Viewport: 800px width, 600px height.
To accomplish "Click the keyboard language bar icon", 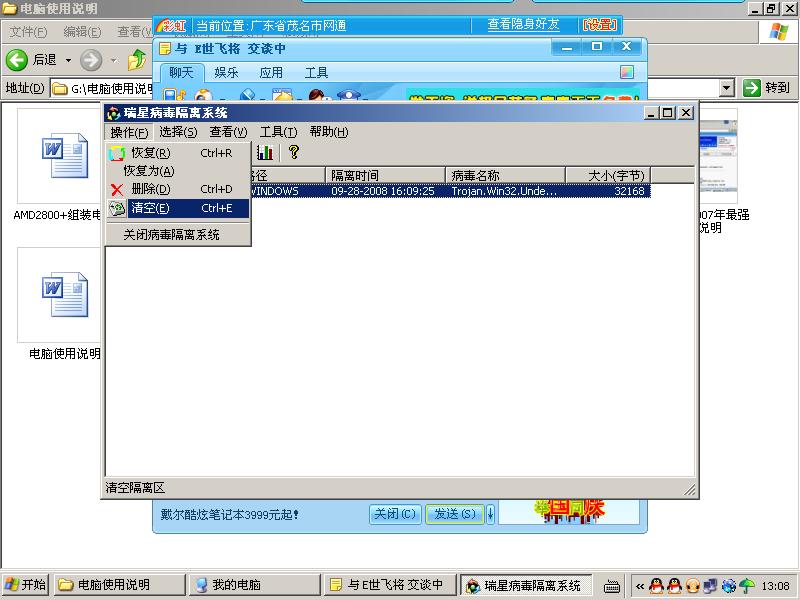I will [611, 586].
